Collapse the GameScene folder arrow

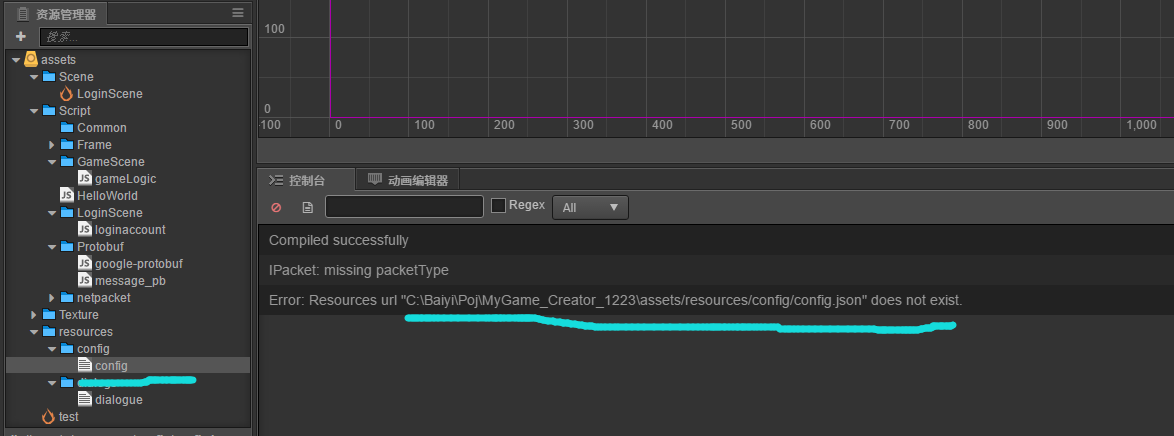pos(52,162)
